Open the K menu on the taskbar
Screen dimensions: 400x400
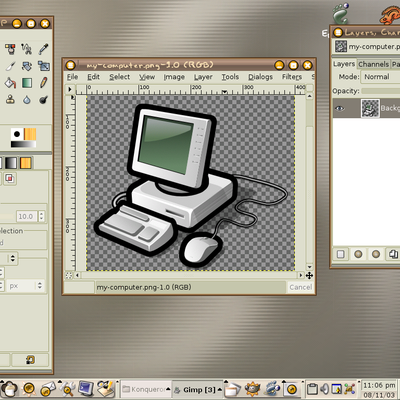[x=9, y=389]
